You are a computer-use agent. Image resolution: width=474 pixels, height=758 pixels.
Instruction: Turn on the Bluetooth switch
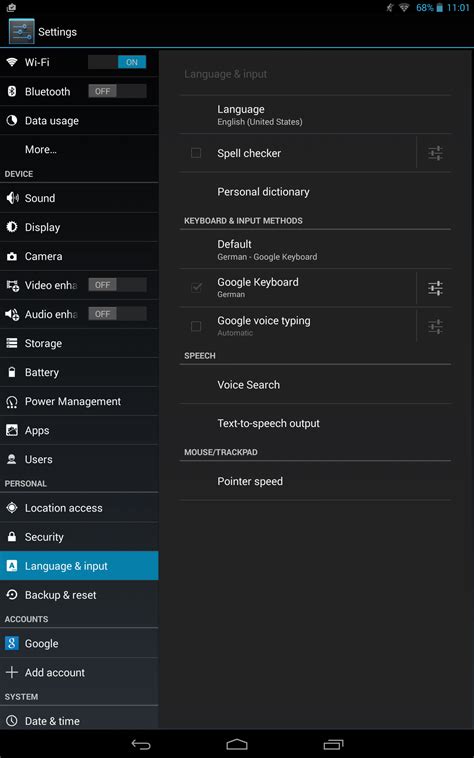(x=117, y=91)
